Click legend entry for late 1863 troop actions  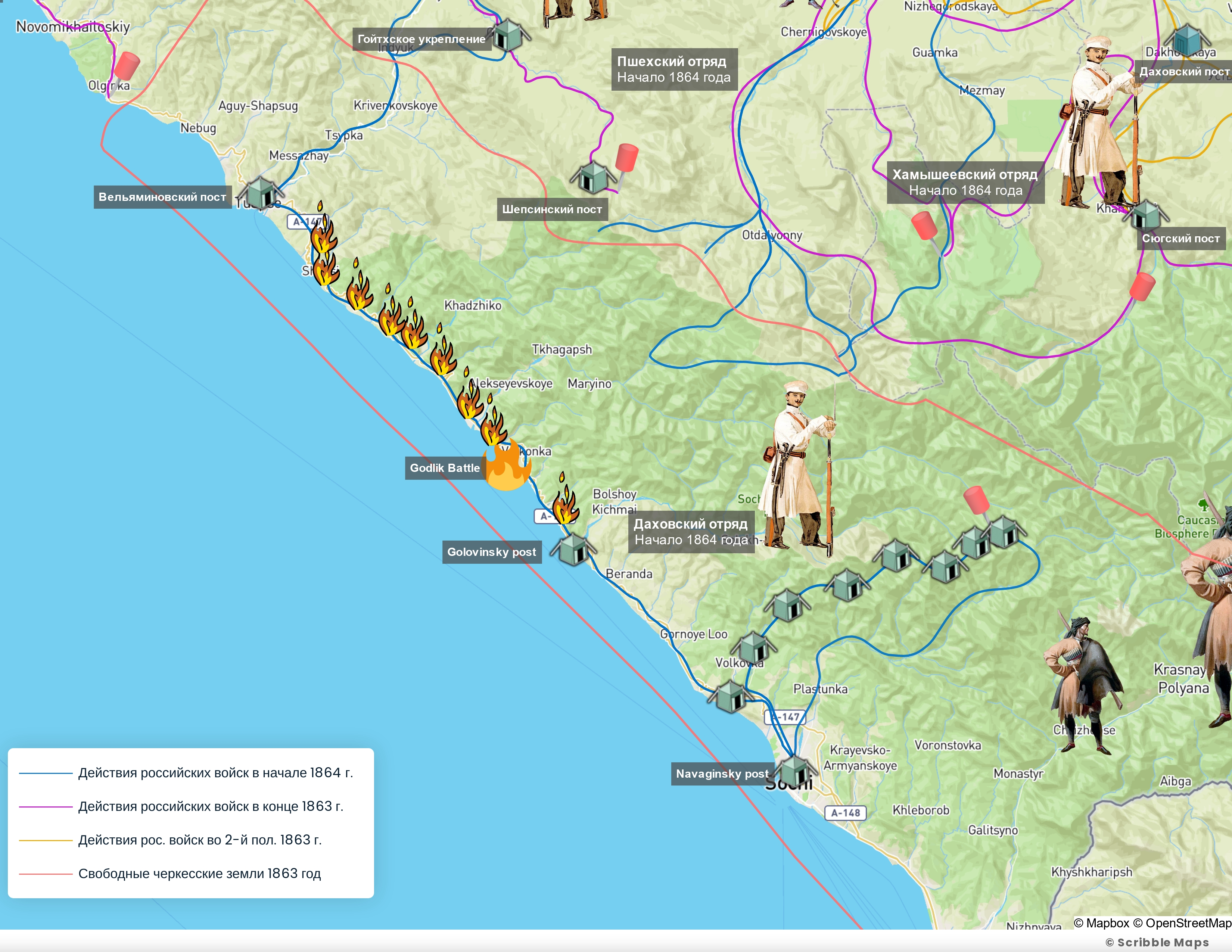[x=181, y=806]
